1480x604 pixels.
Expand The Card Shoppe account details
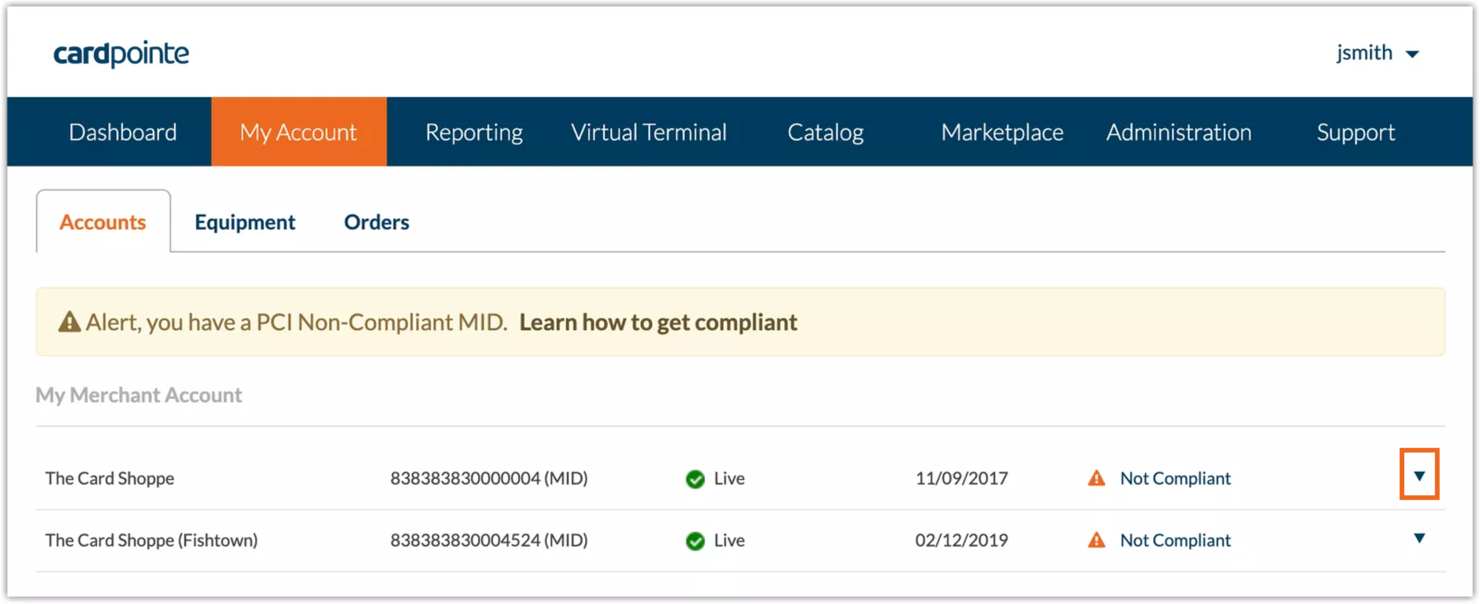click(1419, 476)
